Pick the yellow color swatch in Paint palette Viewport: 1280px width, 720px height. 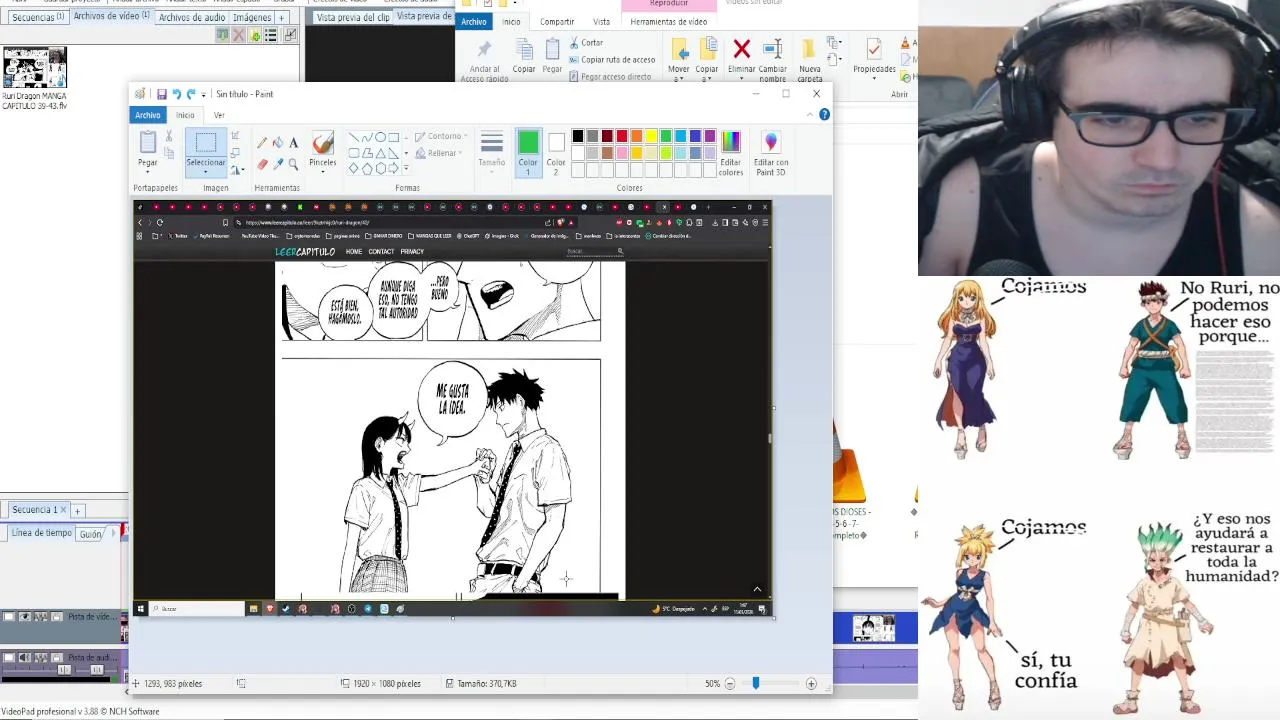tap(651, 136)
